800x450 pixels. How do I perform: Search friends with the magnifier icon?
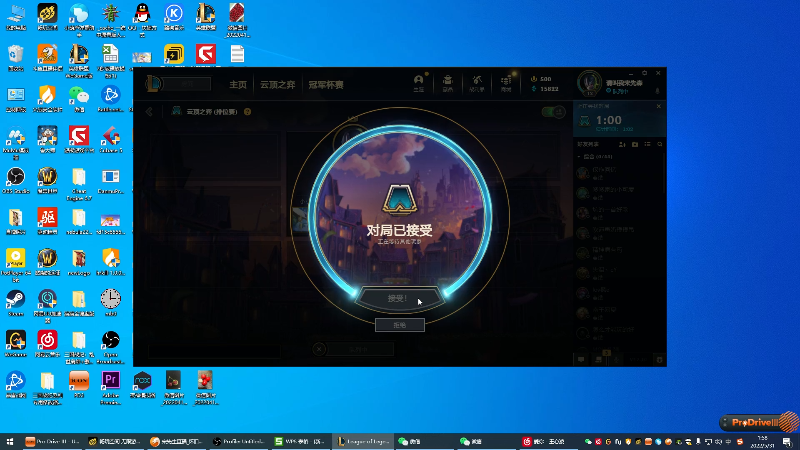[660, 144]
